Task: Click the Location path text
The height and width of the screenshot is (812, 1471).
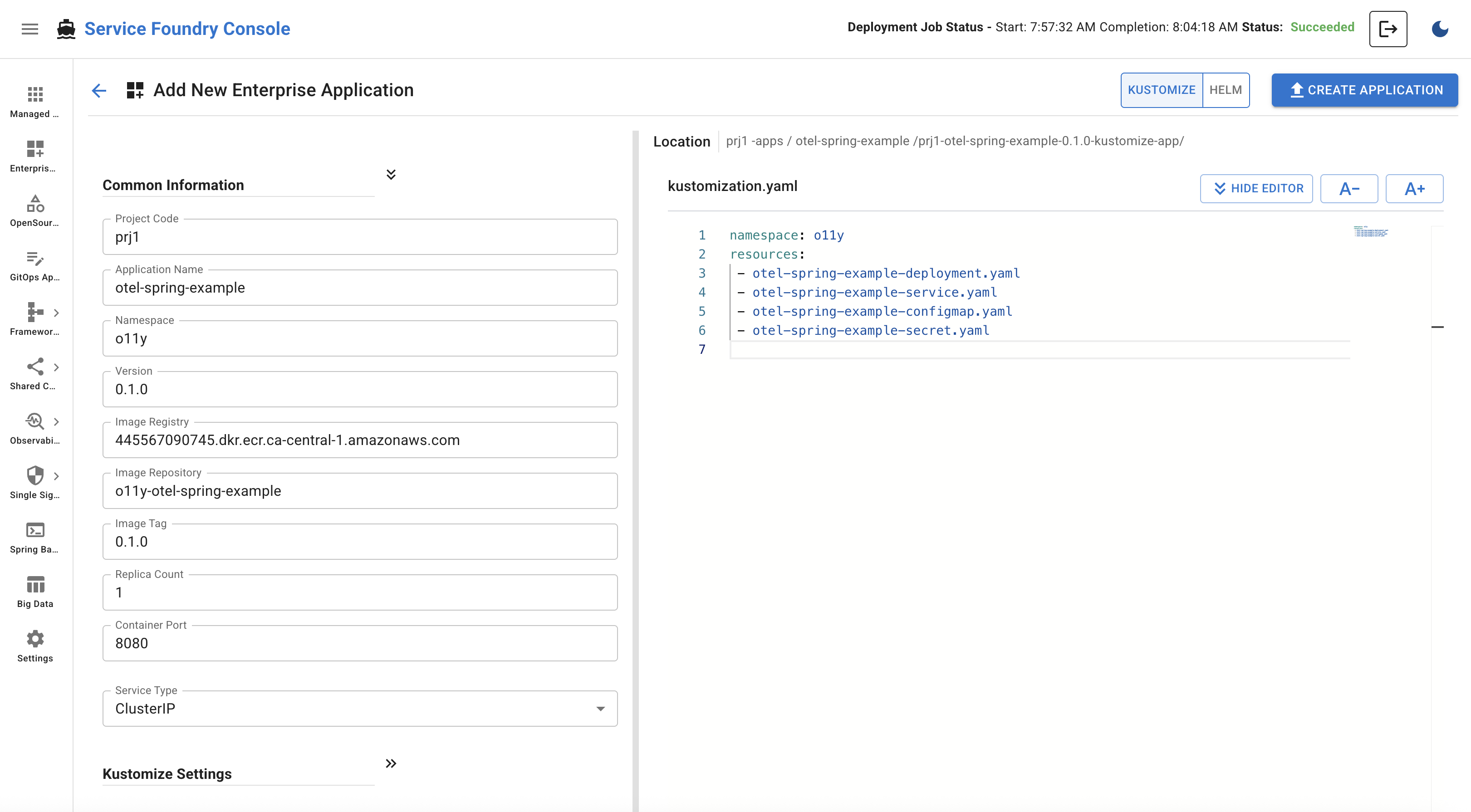Action: tap(955, 141)
